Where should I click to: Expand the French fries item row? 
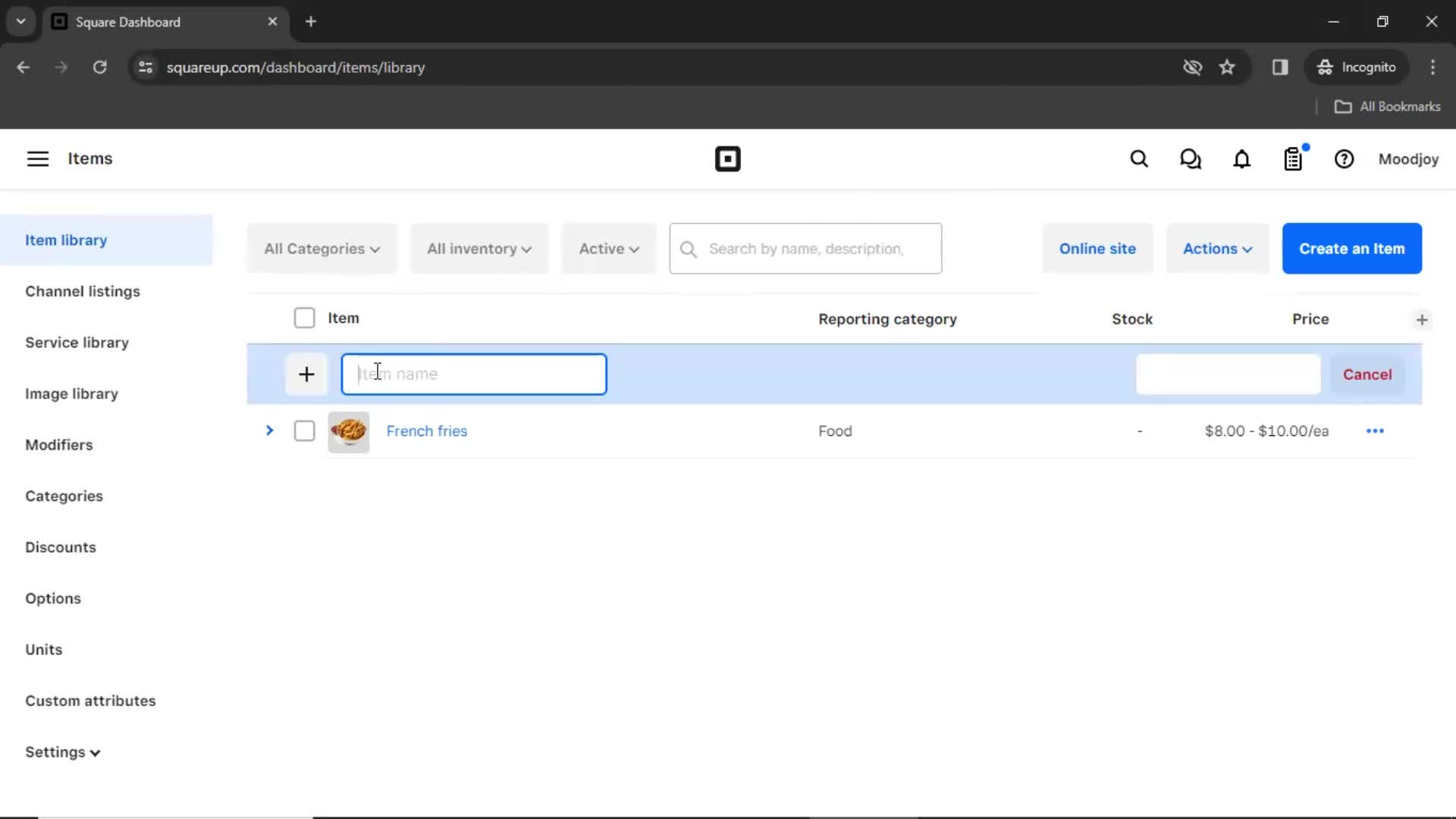click(x=269, y=430)
